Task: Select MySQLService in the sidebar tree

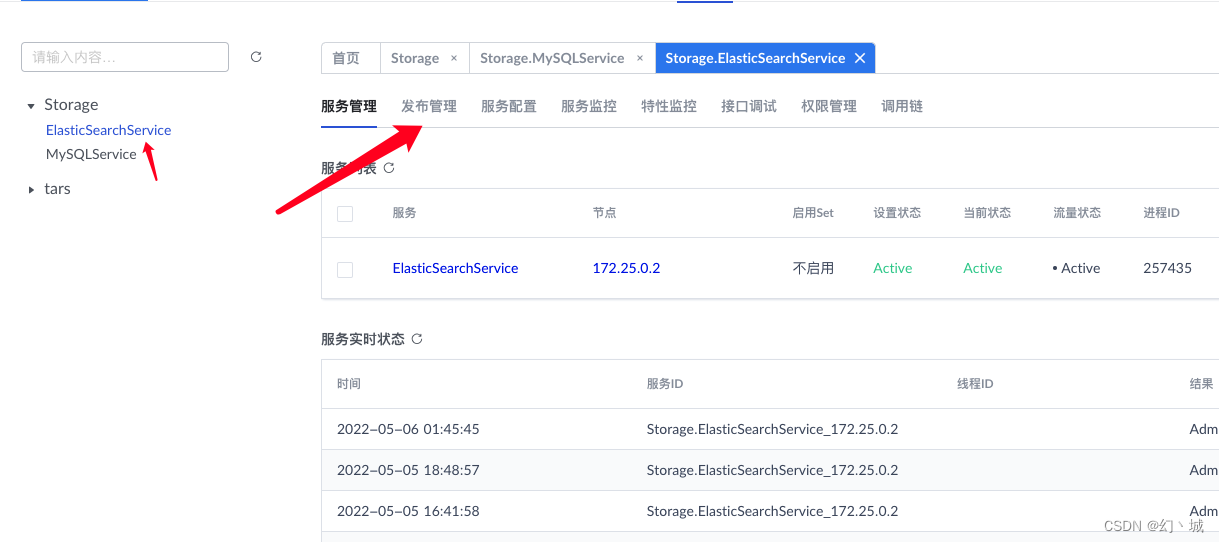Action: pyautogui.click(x=91, y=154)
